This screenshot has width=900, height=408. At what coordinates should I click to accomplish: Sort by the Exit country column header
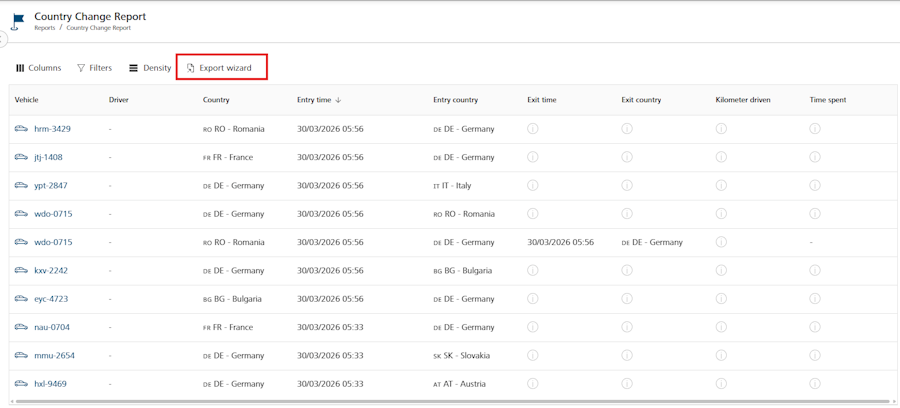(x=641, y=100)
